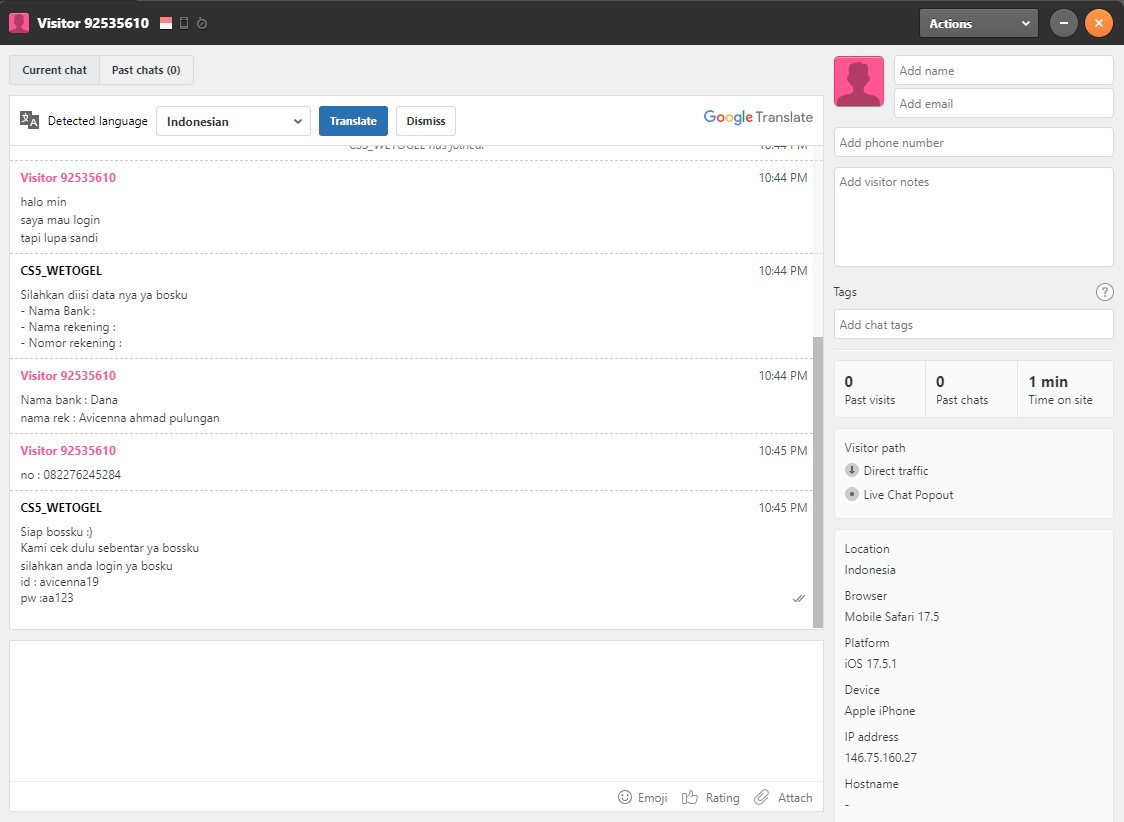The height and width of the screenshot is (822, 1124).
Task: Click the Direct traffic arrow icon
Action: (852, 470)
